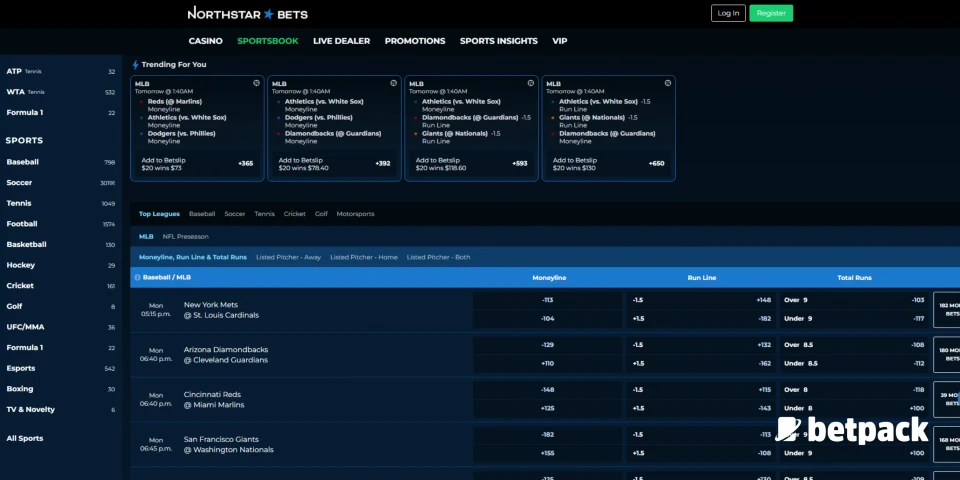Open Golf in the Sports list
The image size is (960, 480).
coord(61,306)
